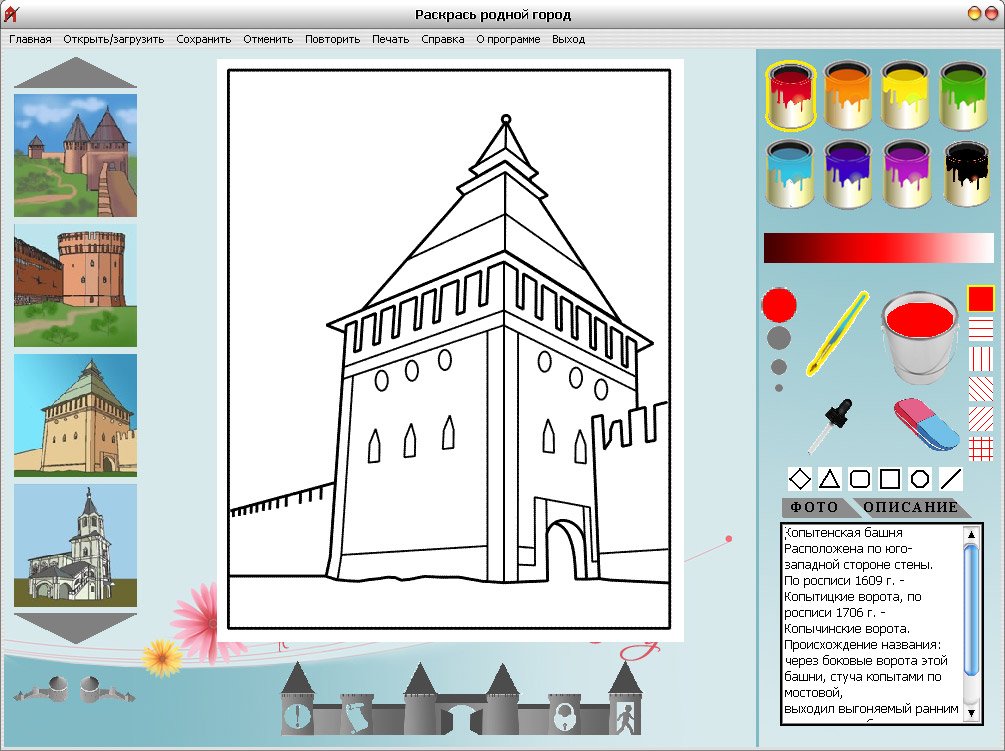The width and height of the screenshot is (1005, 751).
Task: Open the Печать menu item
Action: point(390,40)
